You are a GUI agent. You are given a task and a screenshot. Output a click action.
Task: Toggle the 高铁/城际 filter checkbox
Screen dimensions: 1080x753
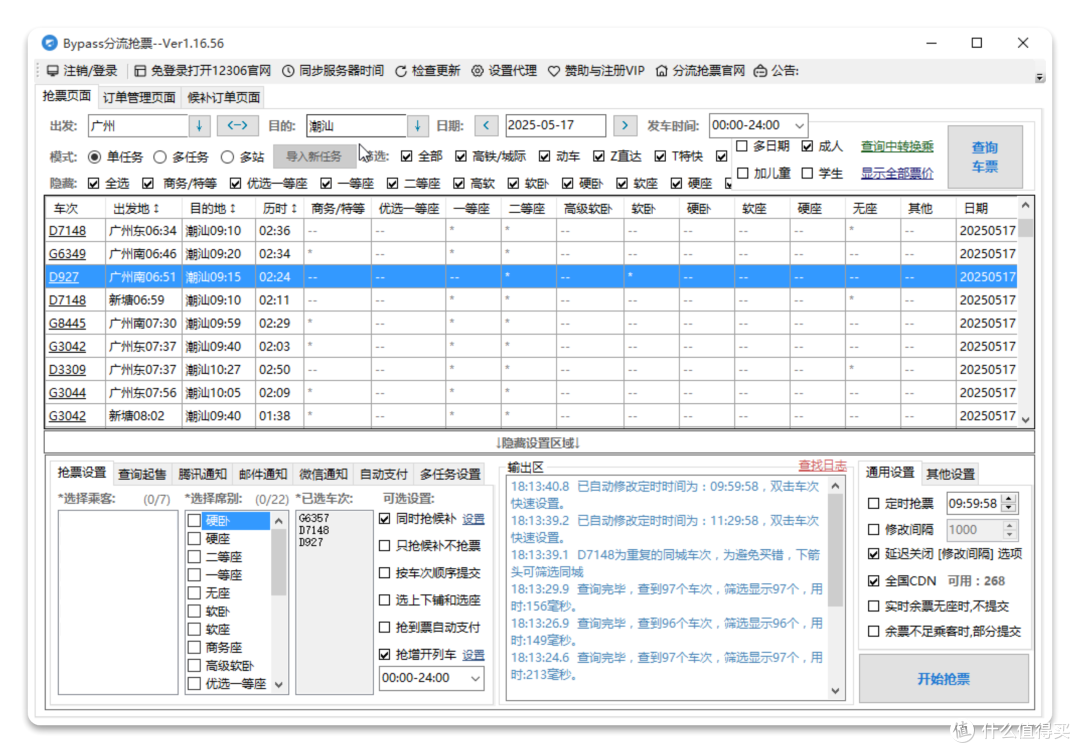(461, 156)
